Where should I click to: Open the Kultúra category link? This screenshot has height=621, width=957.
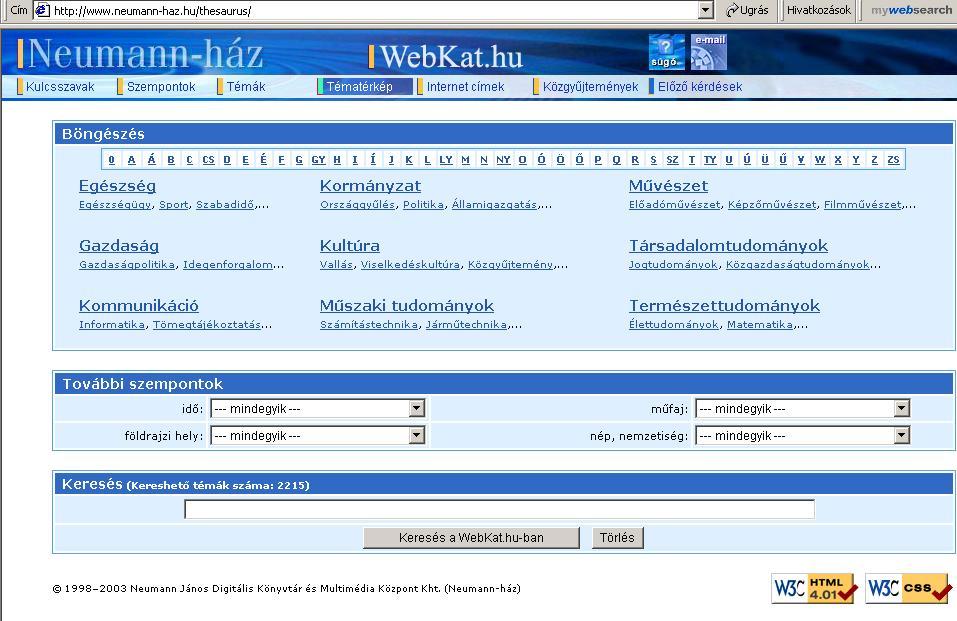click(350, 245)
